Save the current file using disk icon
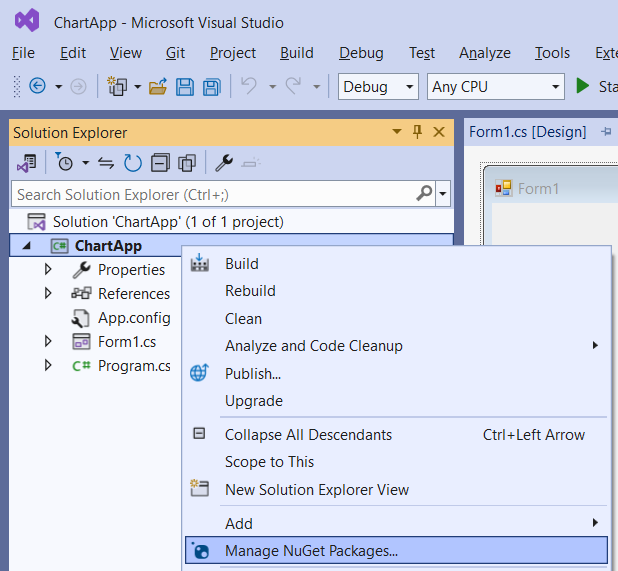The height and width of the screenshot is (571, 618). coord(184,87)
